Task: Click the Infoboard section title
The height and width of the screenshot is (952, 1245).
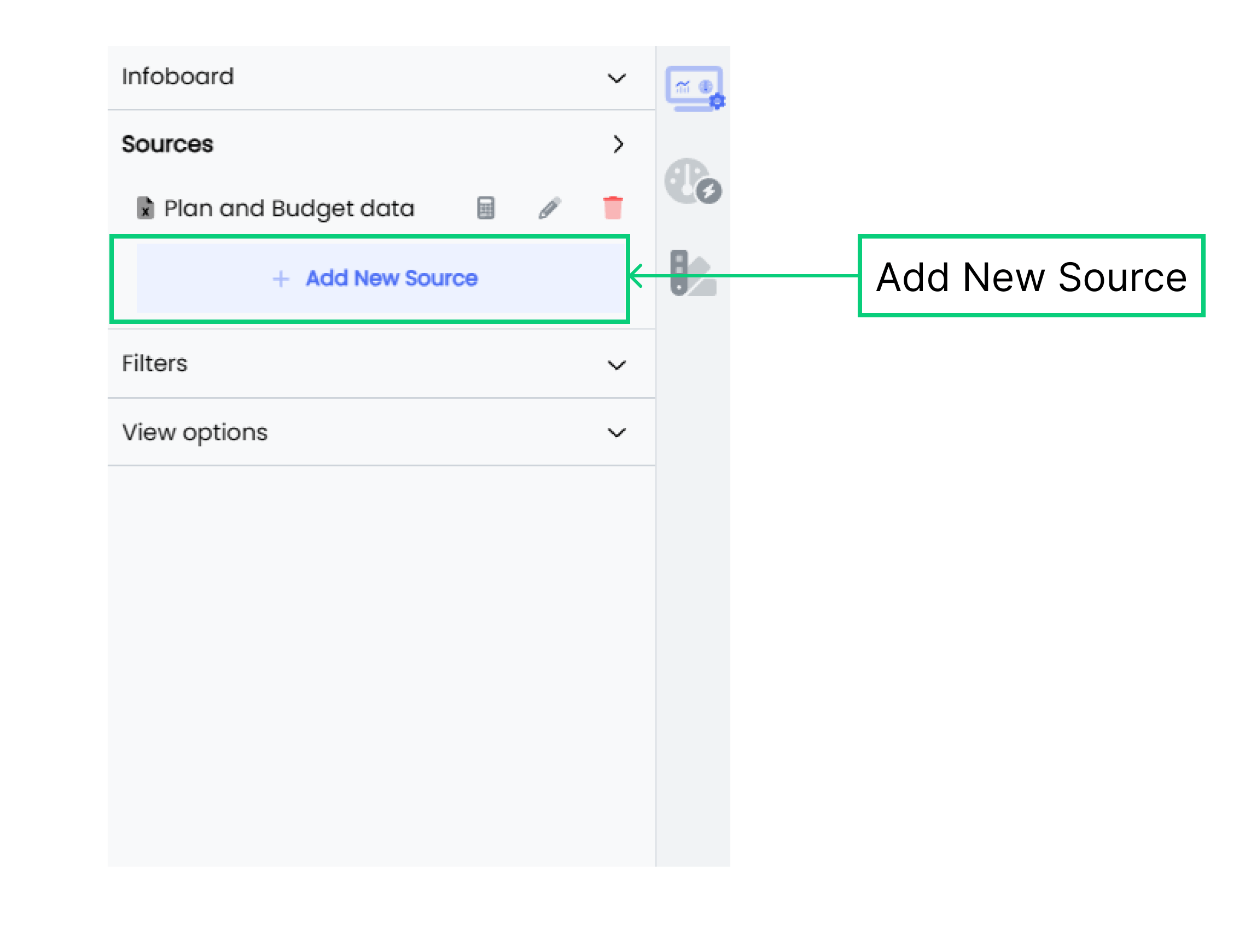Action: pos(178,77)
